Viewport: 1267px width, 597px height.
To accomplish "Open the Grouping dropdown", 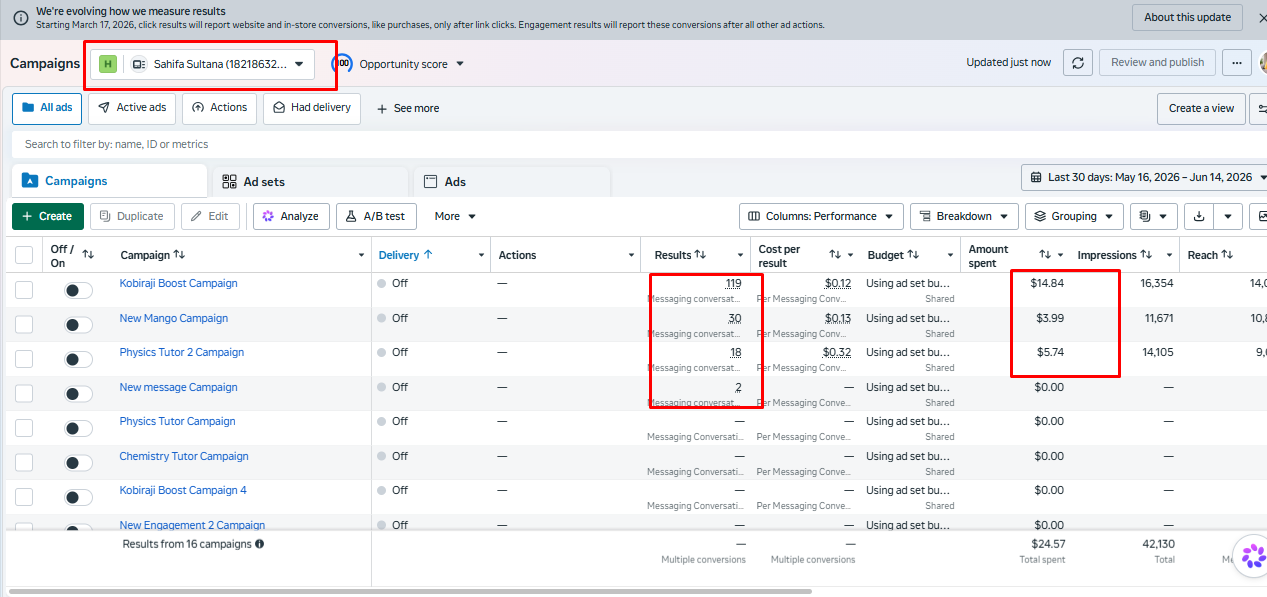I will coord(1074,216).
